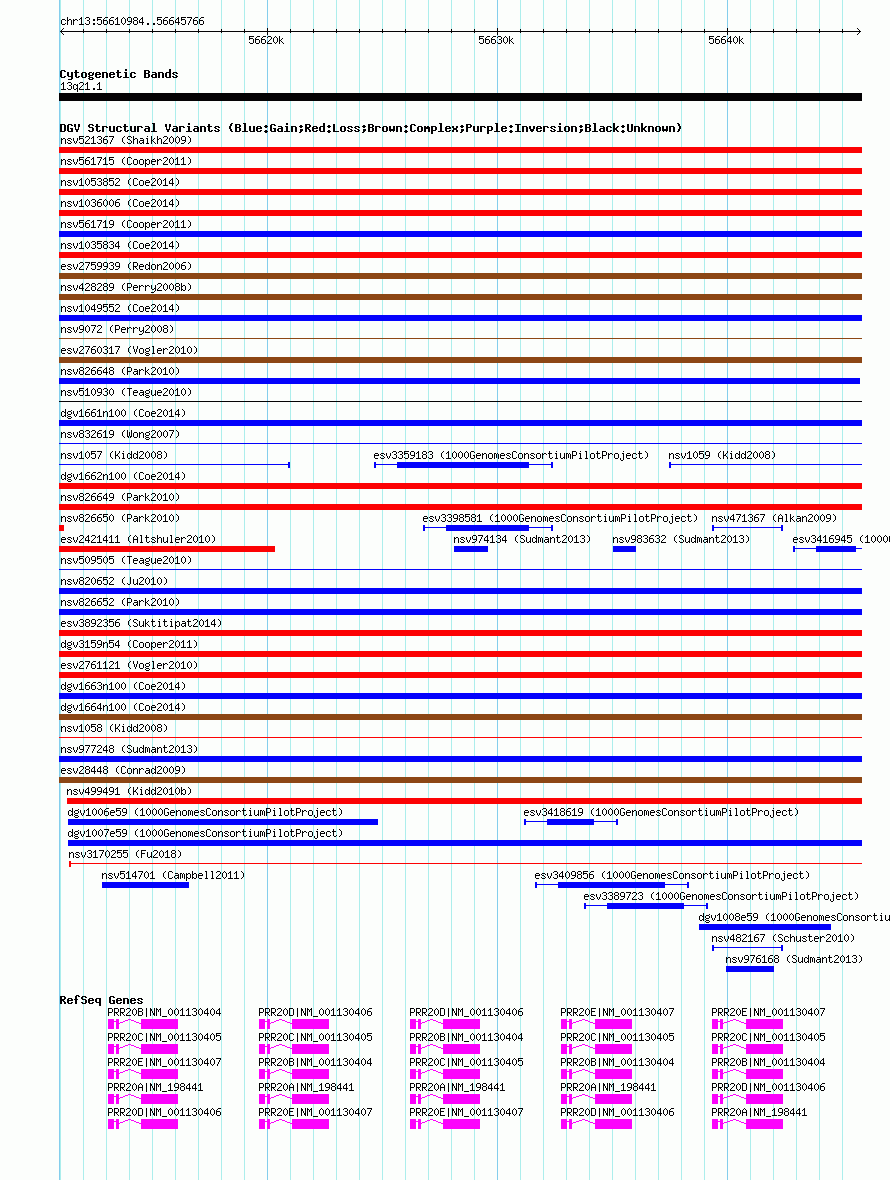Open the nsv1053852 (Coe2014) variant label
Screen dimensions: 890x1180
click(120, 182)
